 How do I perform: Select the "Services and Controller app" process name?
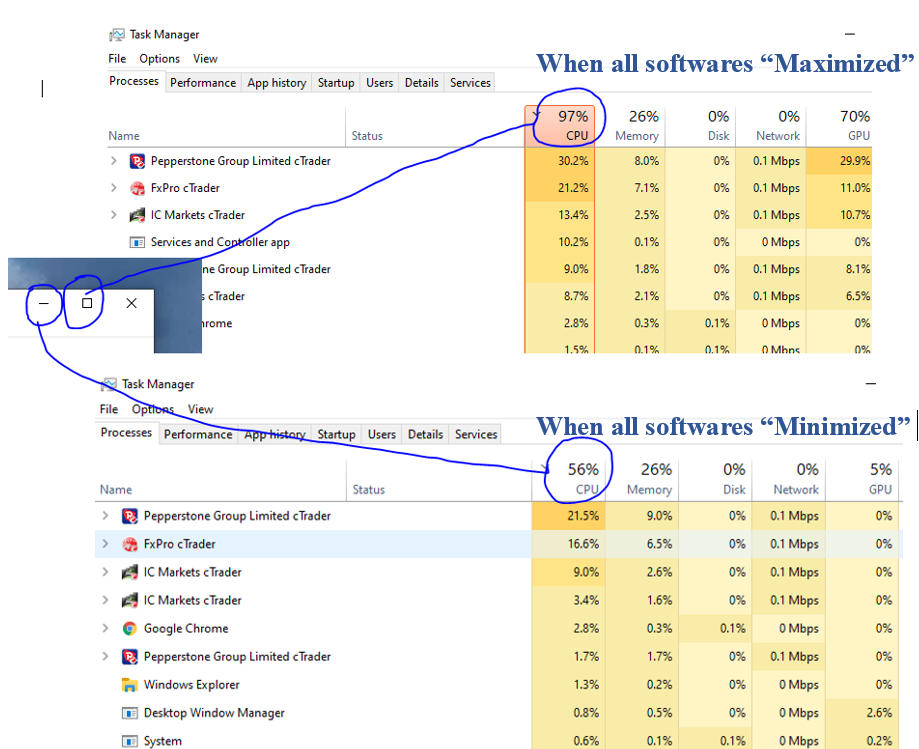tap(220, 242)
